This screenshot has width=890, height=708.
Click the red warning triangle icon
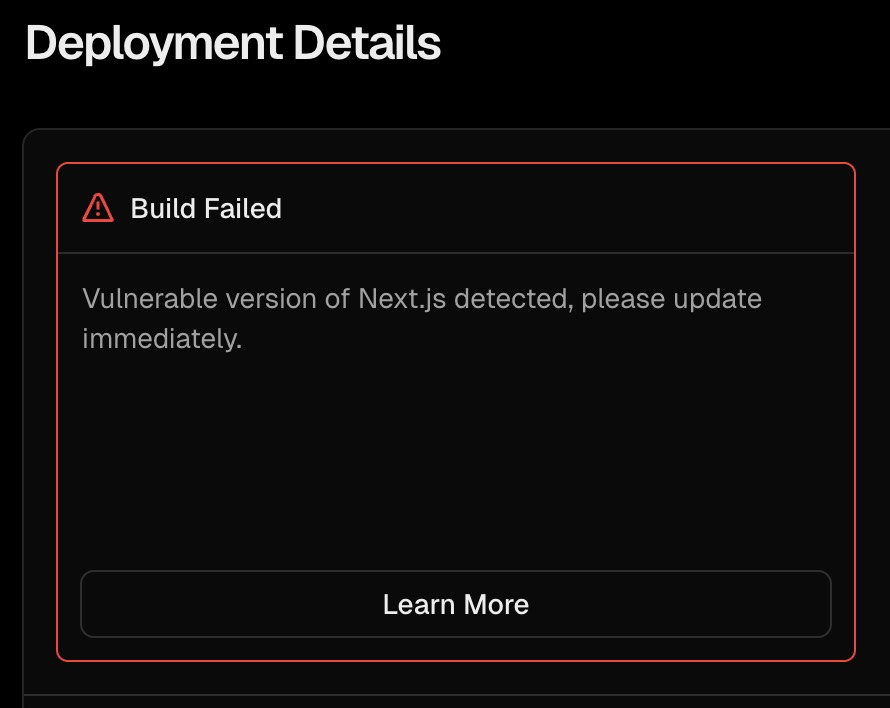98,208
